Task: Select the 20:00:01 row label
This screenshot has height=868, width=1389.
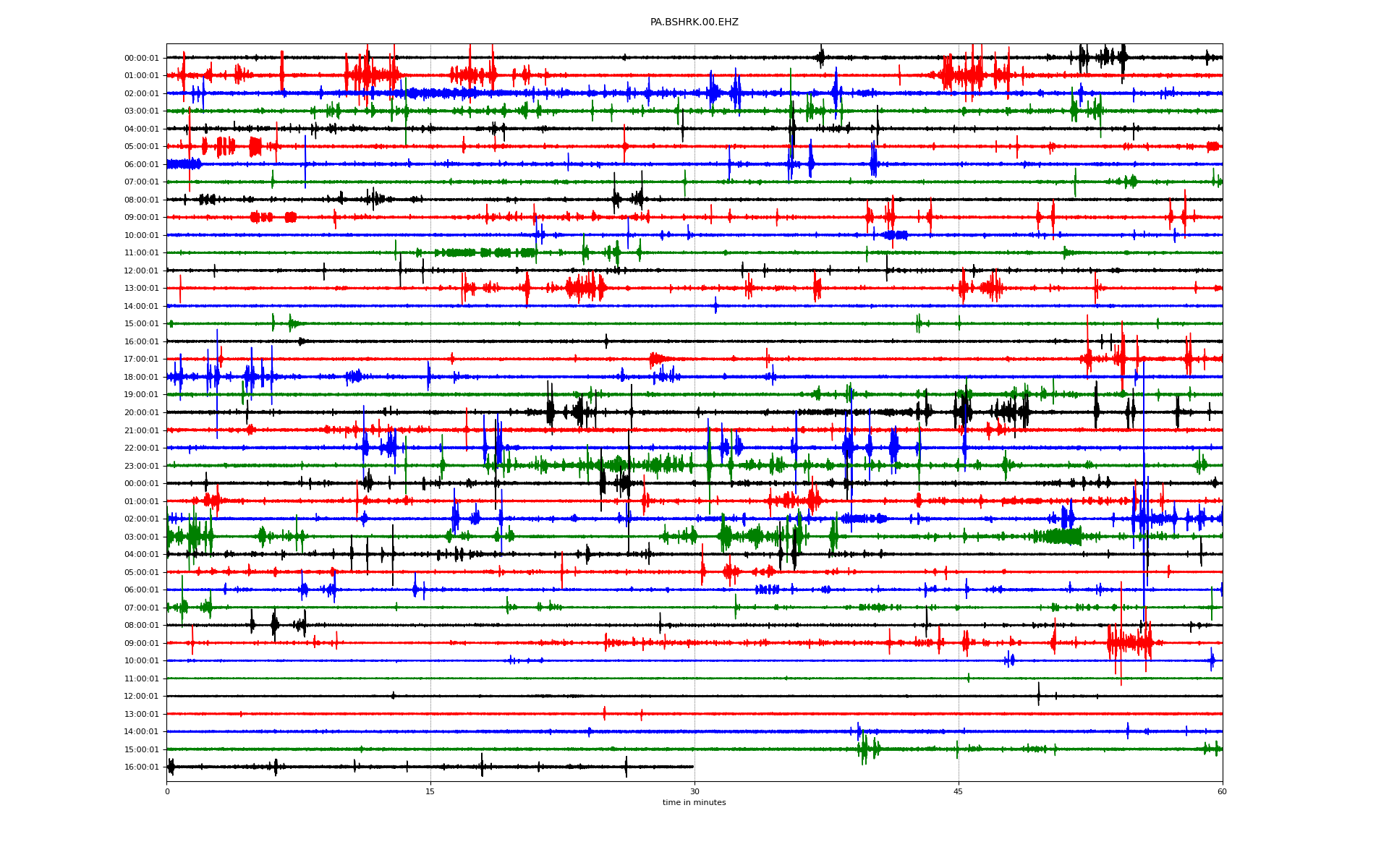Action: tap(141, 412)
